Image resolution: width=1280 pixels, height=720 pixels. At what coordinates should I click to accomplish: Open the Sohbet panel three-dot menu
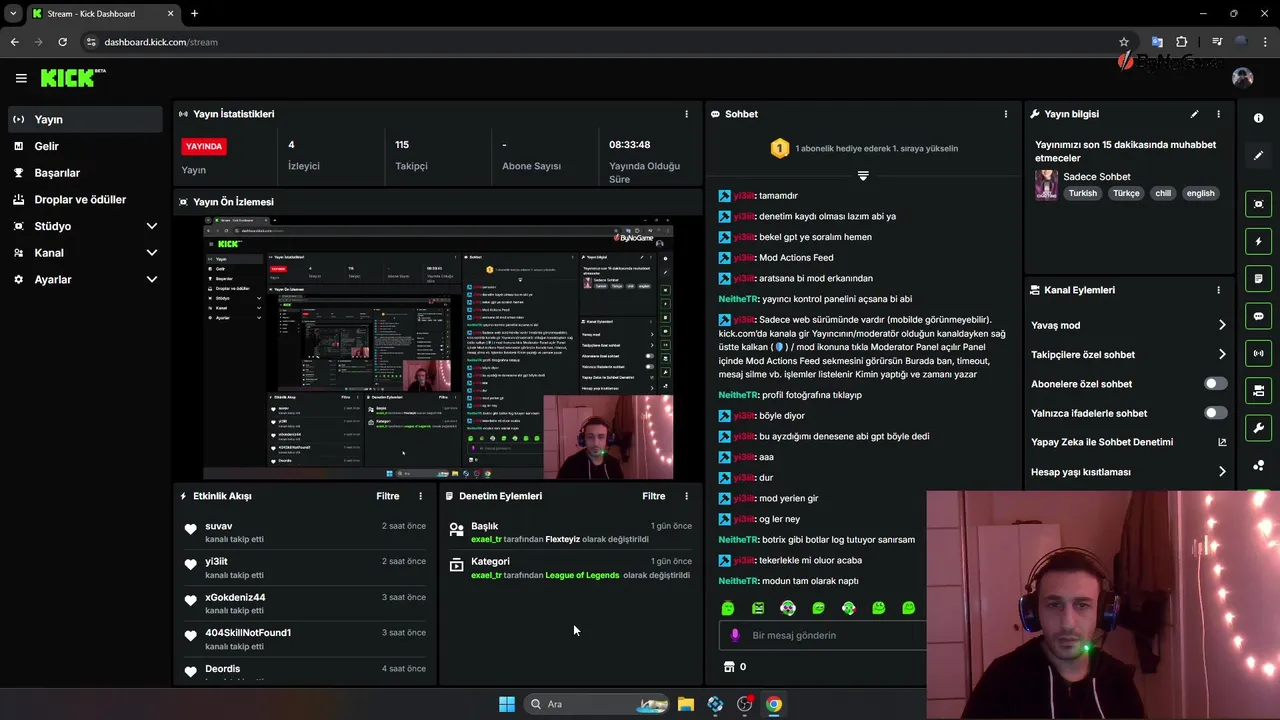tap(1006, 114)
